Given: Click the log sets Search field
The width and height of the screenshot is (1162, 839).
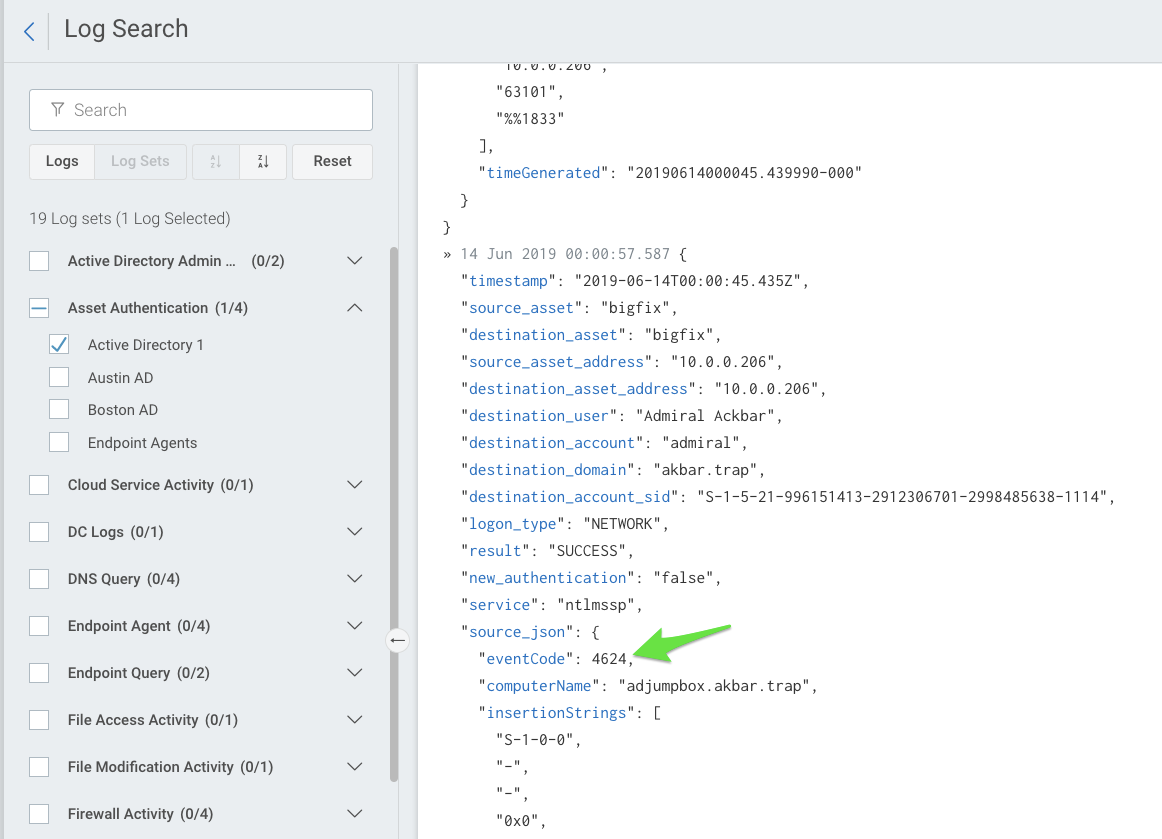Looking at the screenshot, I should 215,110.
